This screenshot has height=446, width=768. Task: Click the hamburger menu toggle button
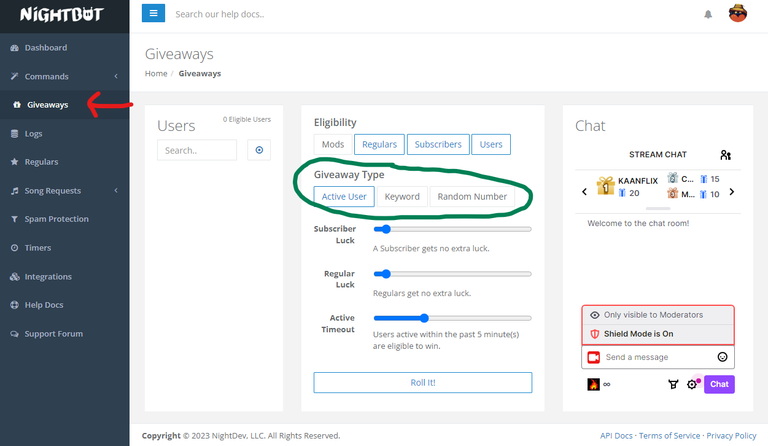pos(153,14)
